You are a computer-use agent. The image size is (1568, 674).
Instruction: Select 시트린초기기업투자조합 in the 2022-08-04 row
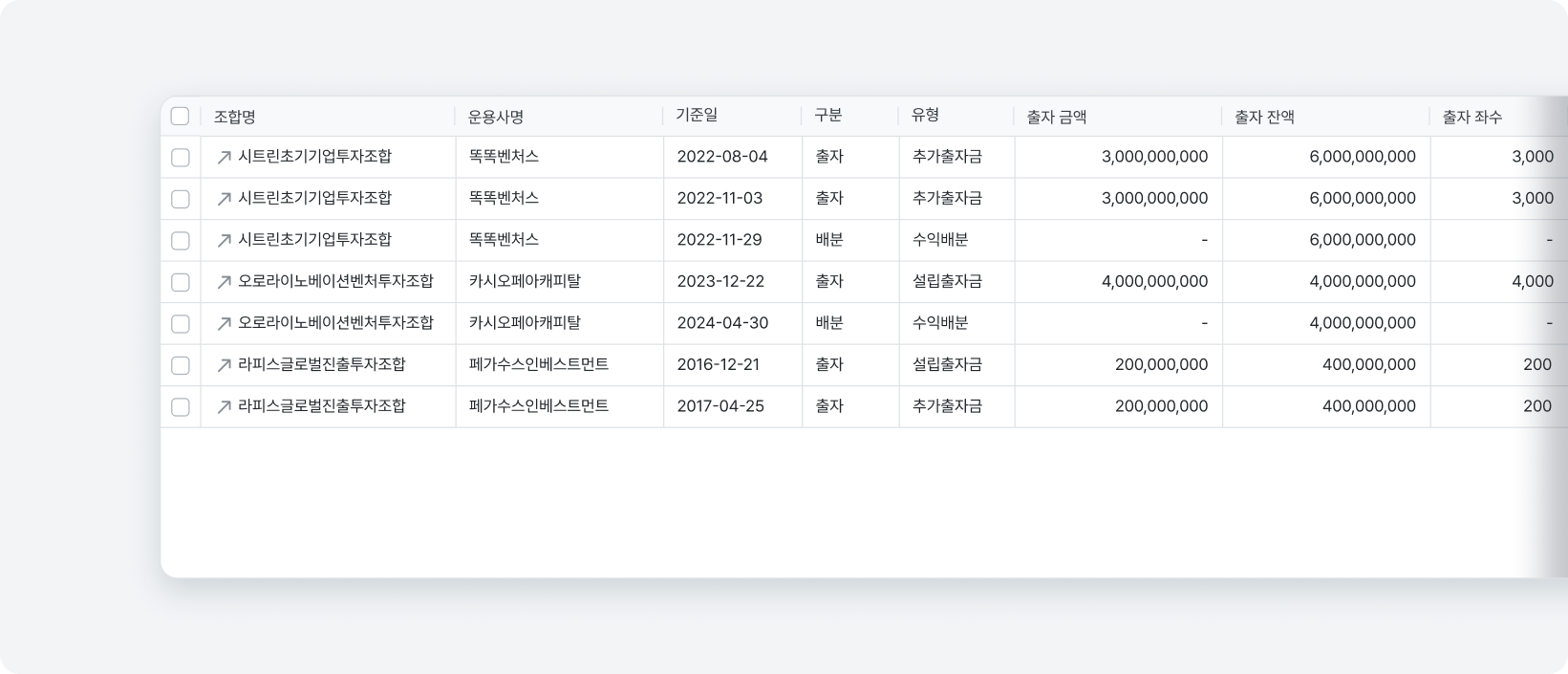click(x=315, y=156)
